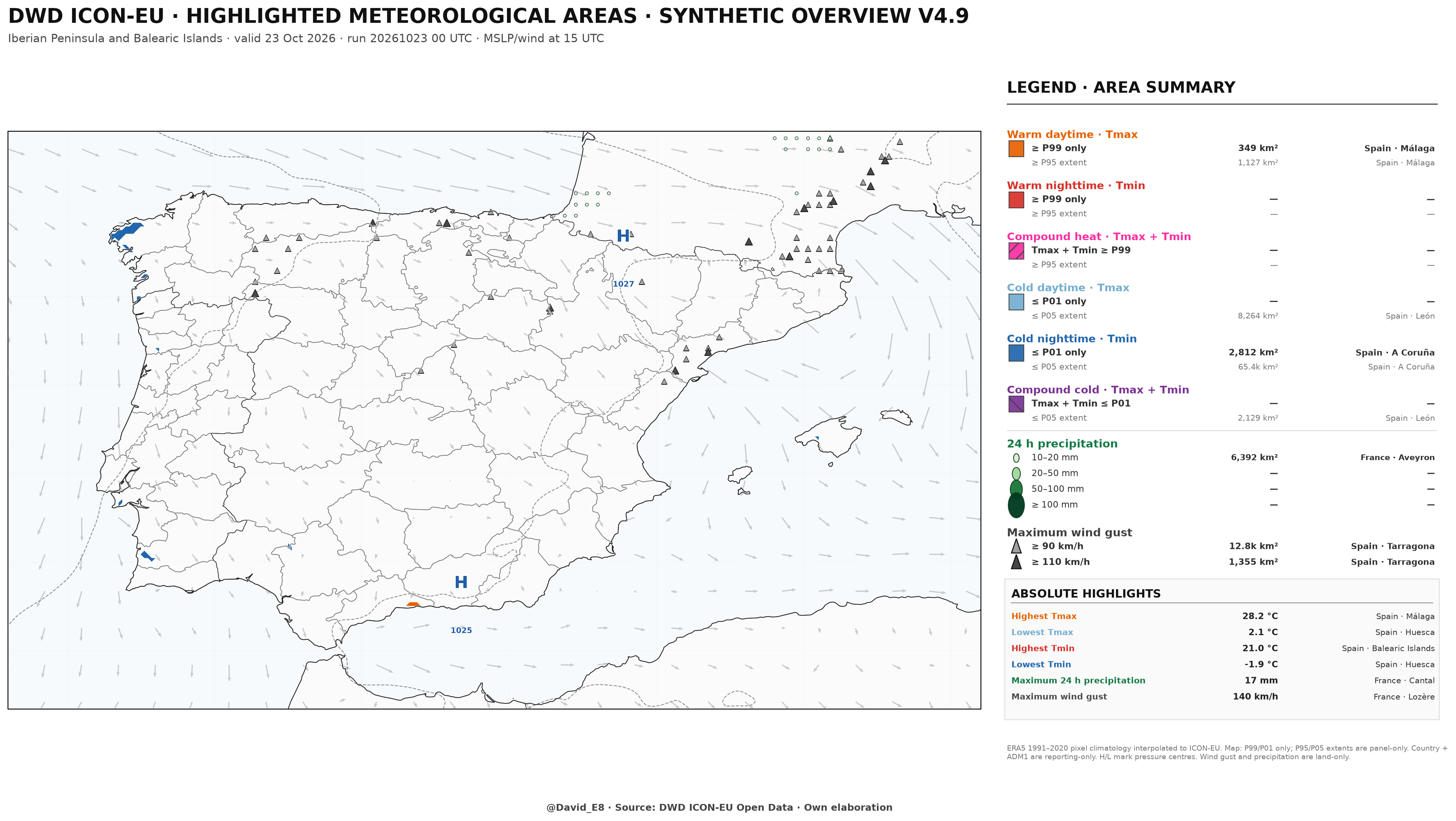Click the Spain · Balearic Islands text
The width and height of the screenshot is (1456, 821).
[1388, 649]
